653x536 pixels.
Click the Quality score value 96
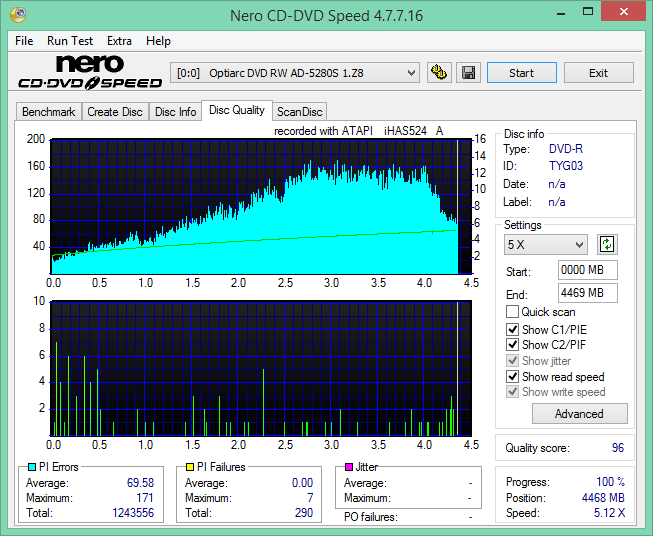(x=618, y=448)
